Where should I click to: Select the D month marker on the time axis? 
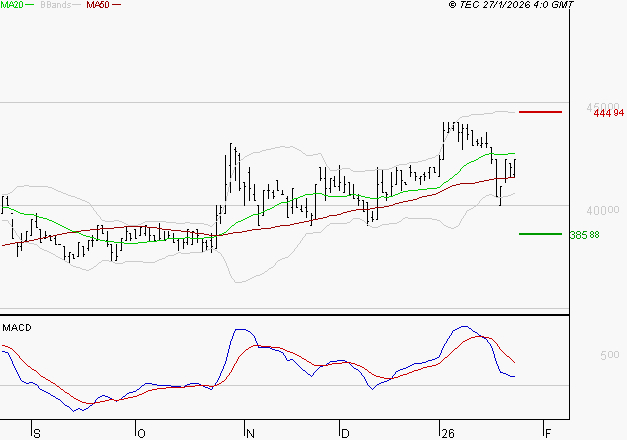coord(345,434)
